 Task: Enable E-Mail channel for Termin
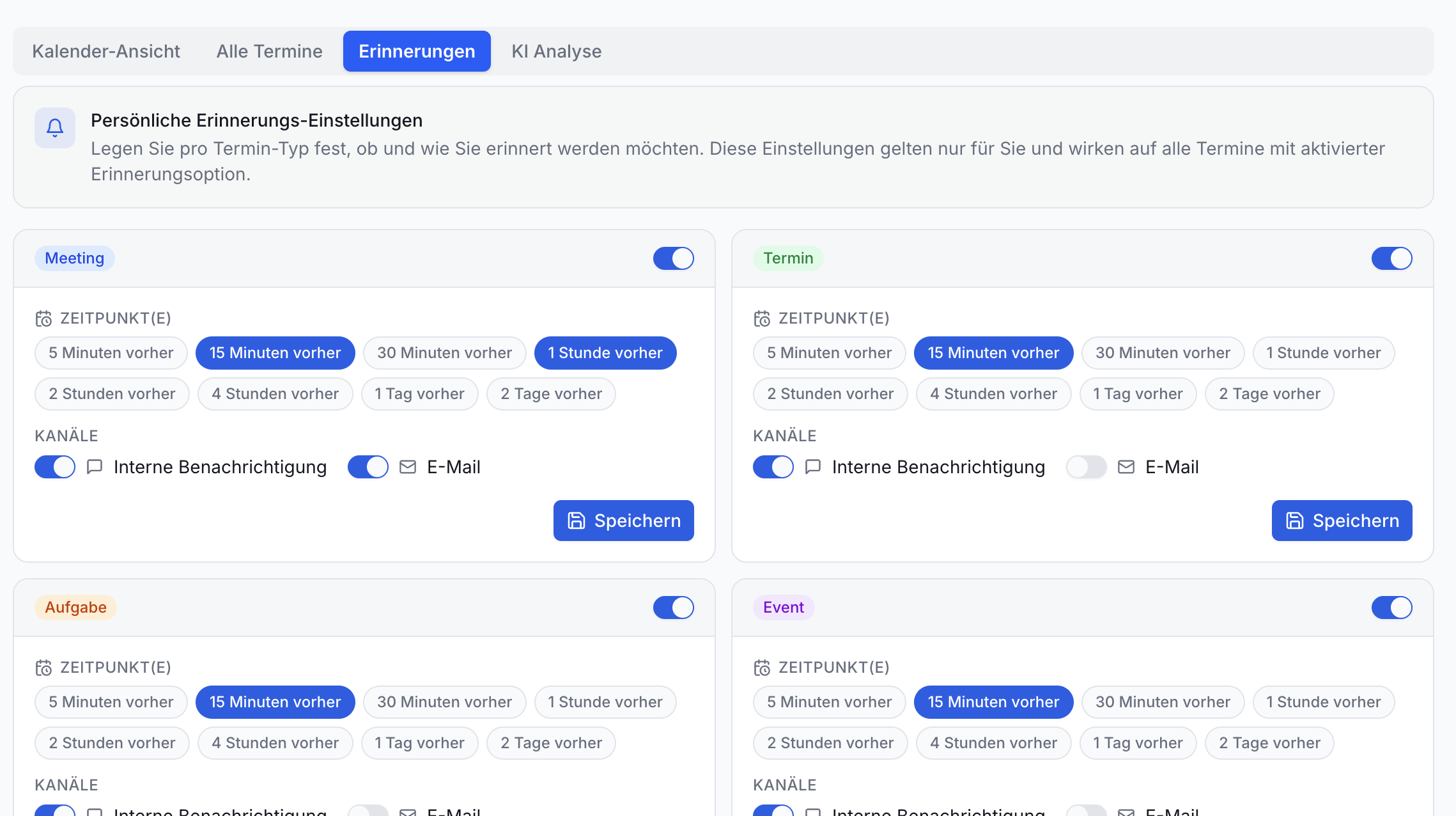click(1087, 467)
